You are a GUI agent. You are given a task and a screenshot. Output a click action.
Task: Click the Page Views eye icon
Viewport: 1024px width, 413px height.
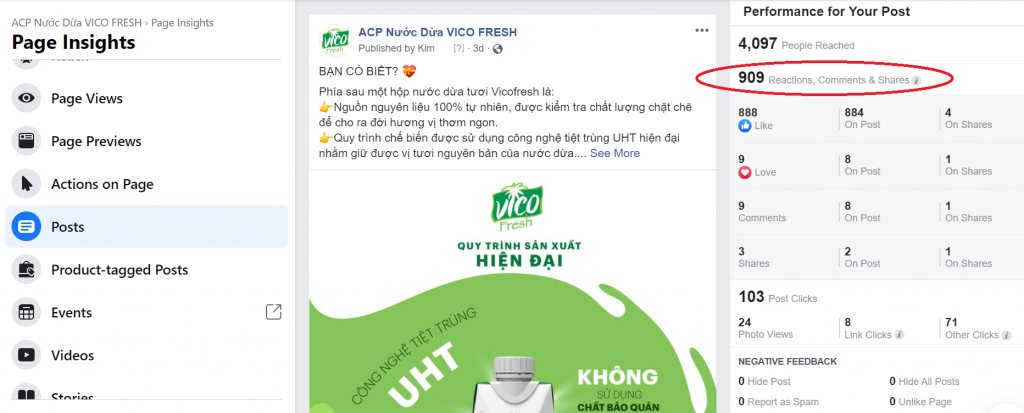pyautogui.click(x=26, y=99)
